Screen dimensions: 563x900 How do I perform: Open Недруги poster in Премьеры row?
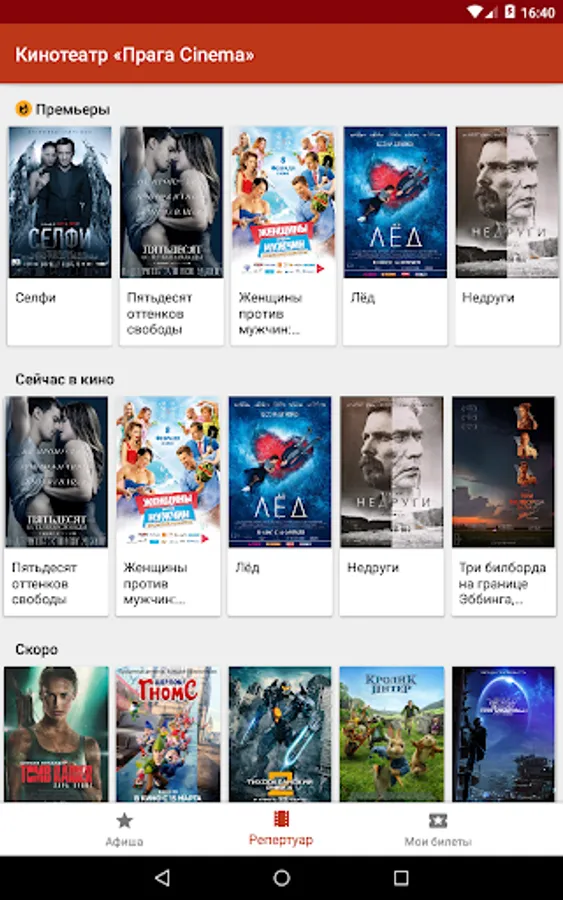(507, 202)
